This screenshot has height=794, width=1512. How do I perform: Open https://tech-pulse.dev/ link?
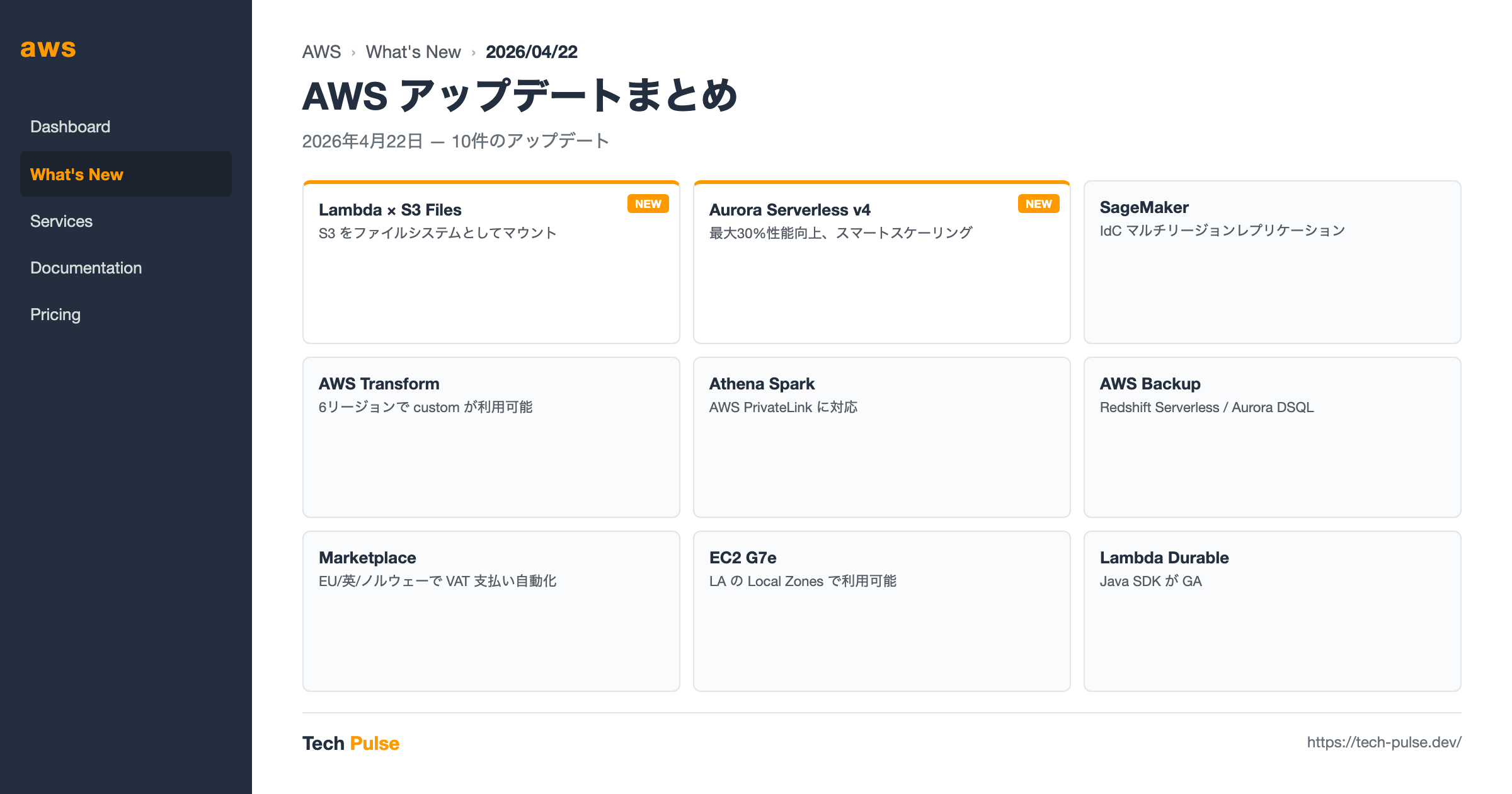pos(1384,742)
